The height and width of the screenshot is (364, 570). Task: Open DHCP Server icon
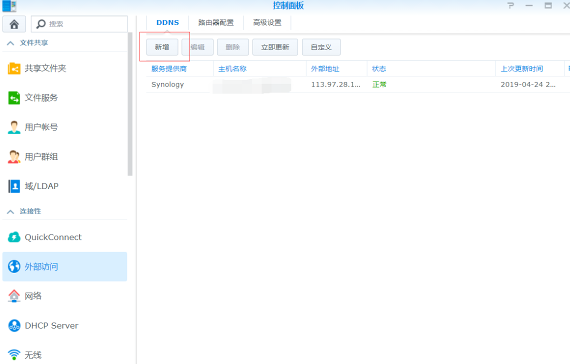coord(14,325)
